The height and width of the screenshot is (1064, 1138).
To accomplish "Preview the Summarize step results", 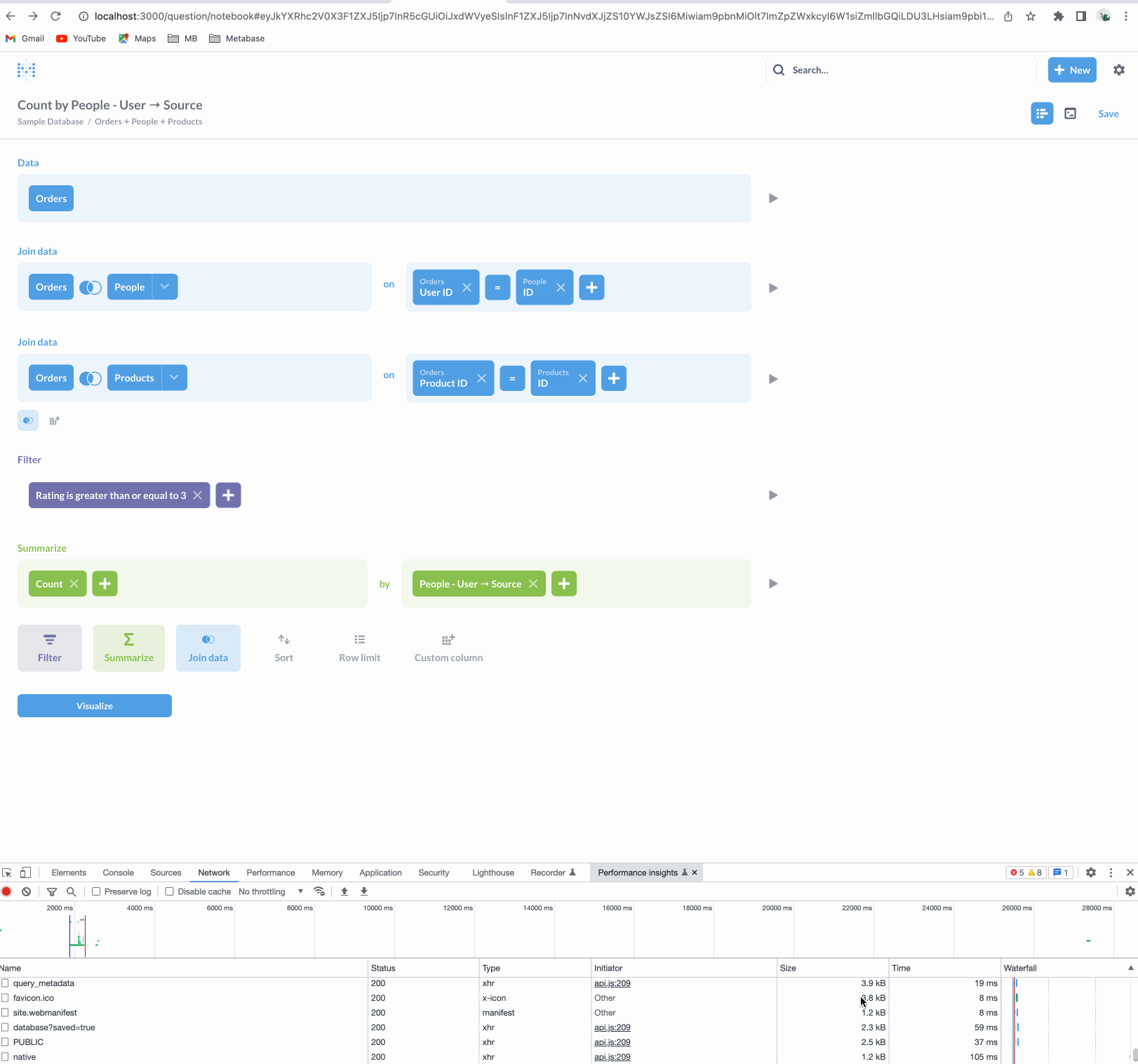I will (x=773, y=584).
